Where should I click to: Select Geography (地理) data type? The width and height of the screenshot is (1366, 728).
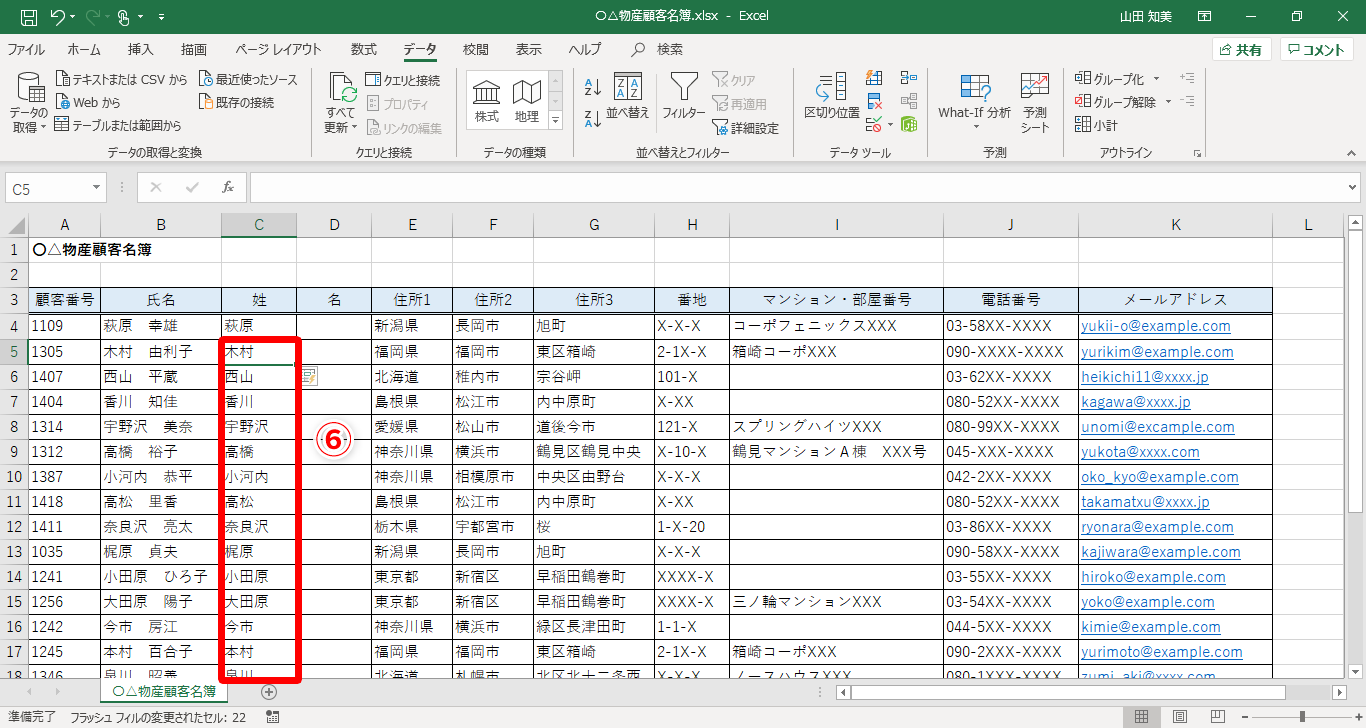click(x=526, y=101)
